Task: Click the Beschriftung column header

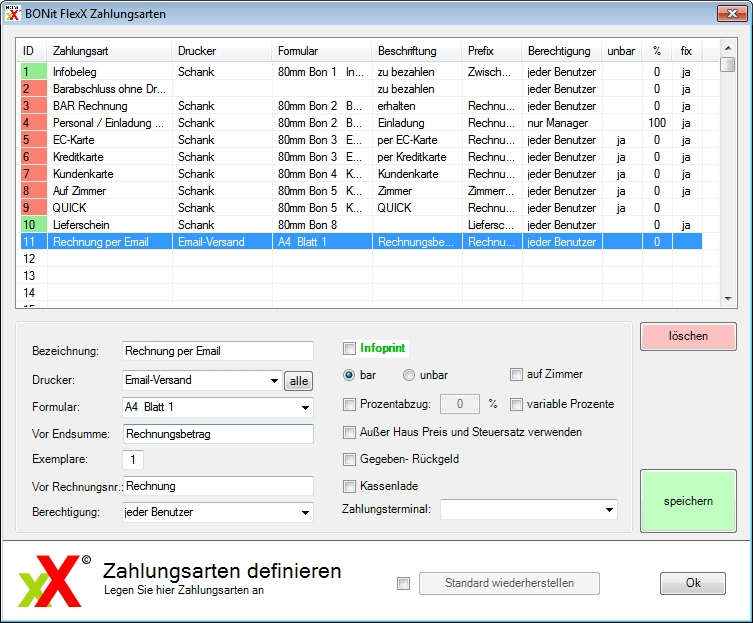Action: tap(417, 51)
